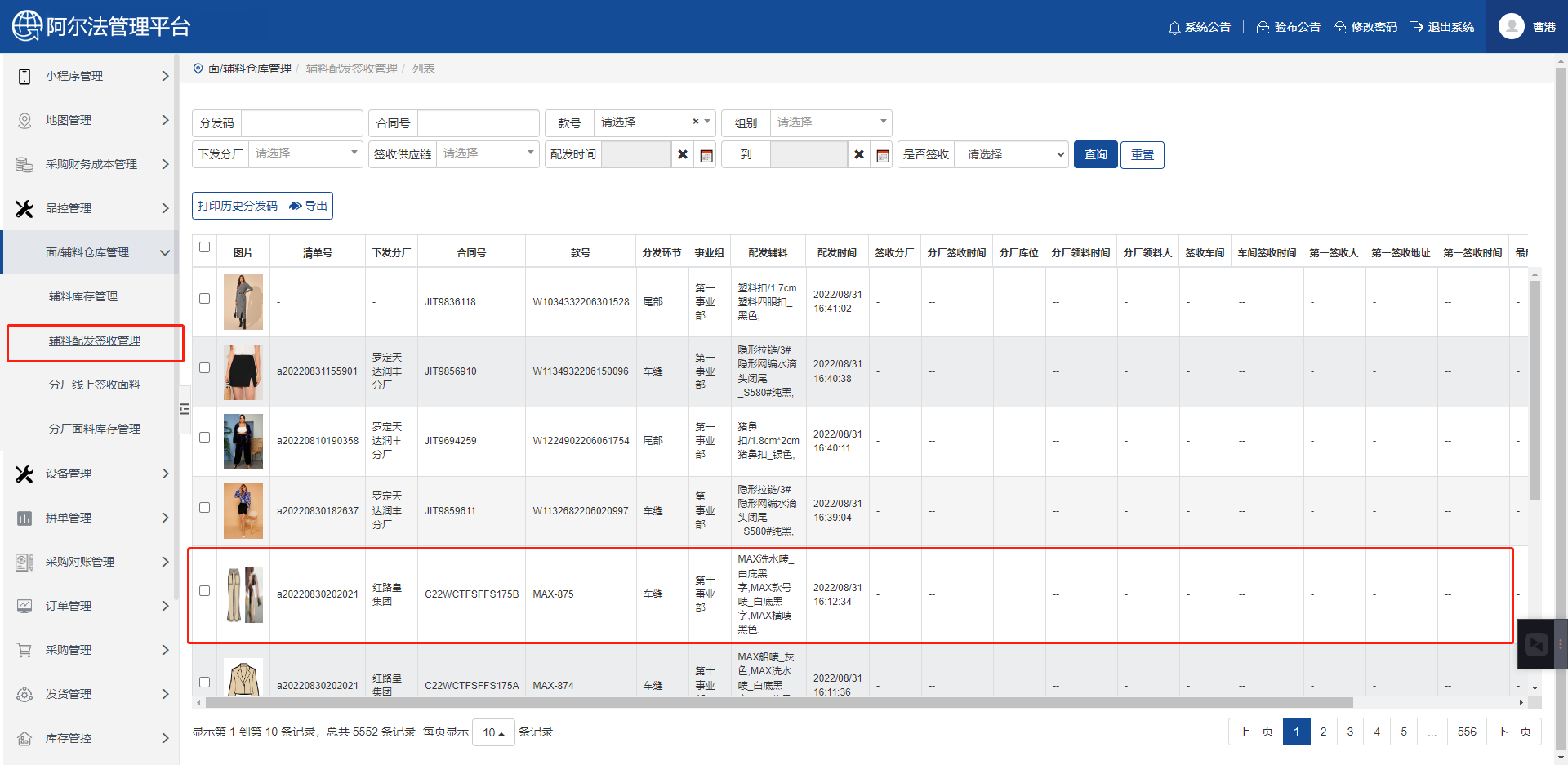
Task: Toggle the select-all checkbox in table header
Action: 205,247
